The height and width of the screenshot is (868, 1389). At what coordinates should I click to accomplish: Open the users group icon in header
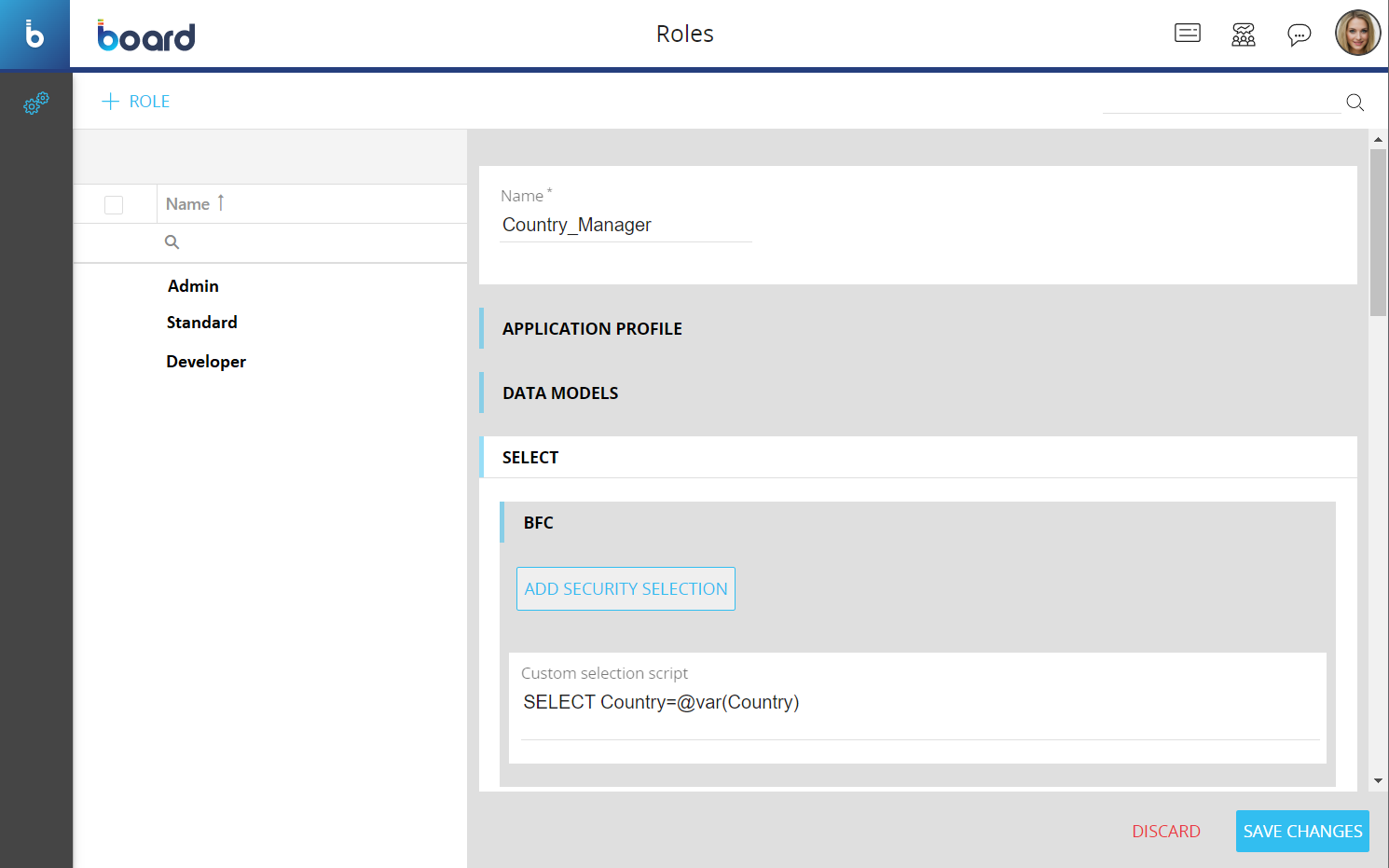click(x=1243, y=34)
